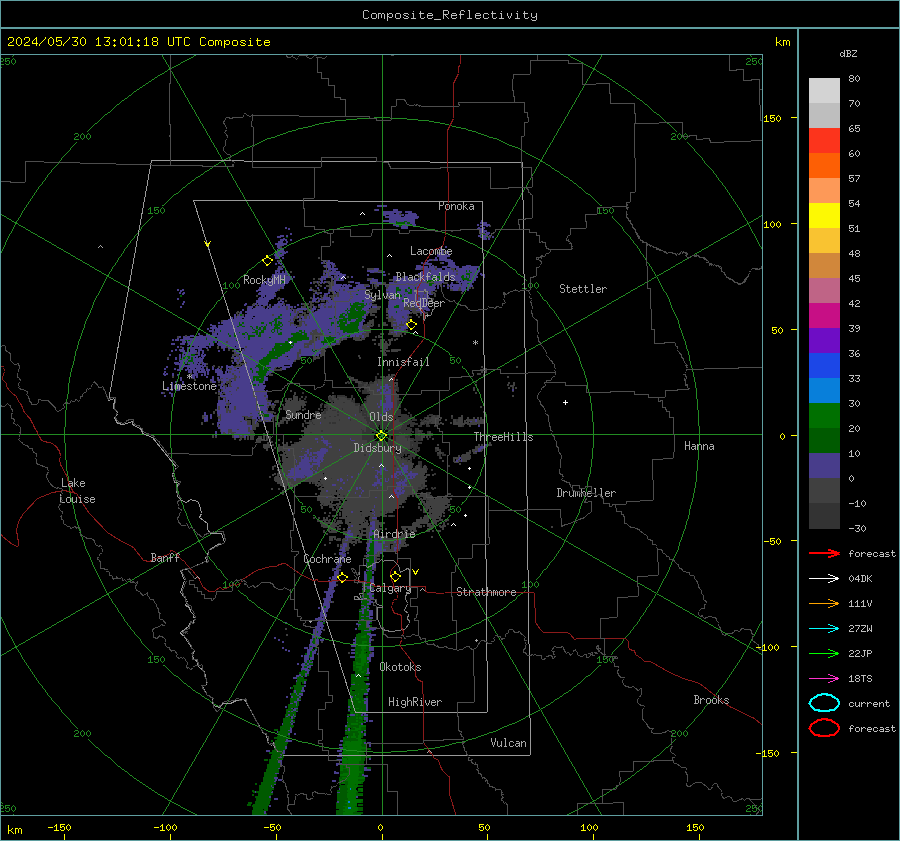
Task: Click the 65 dBZ legend value
Action: click(854, 129)
